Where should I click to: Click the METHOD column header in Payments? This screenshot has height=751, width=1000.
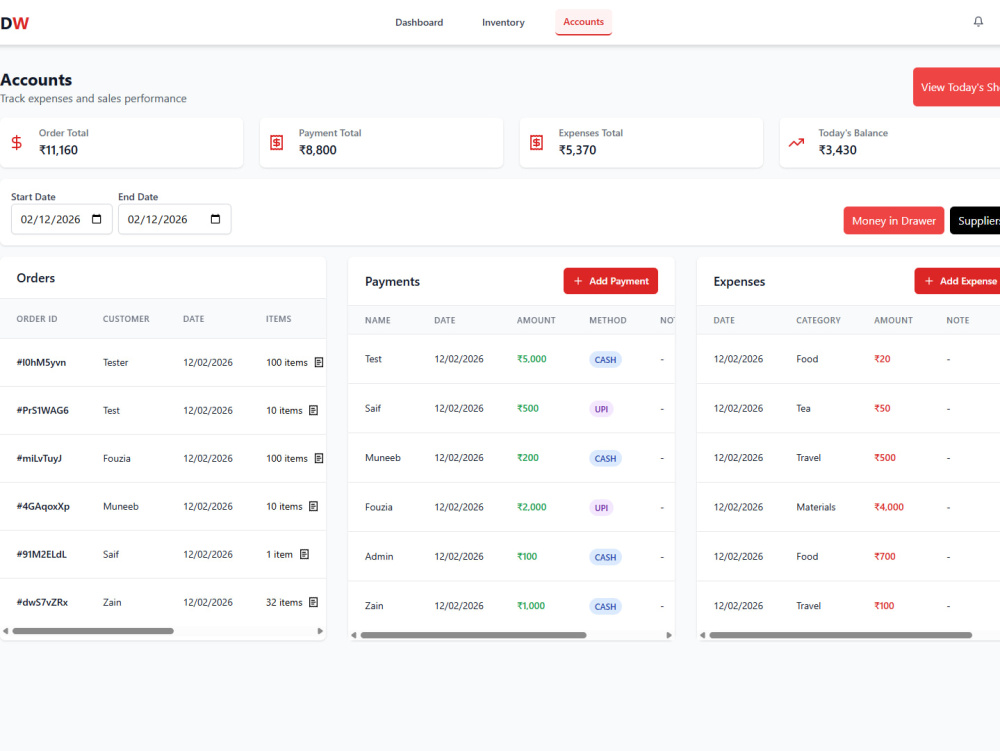pos(608,320)
